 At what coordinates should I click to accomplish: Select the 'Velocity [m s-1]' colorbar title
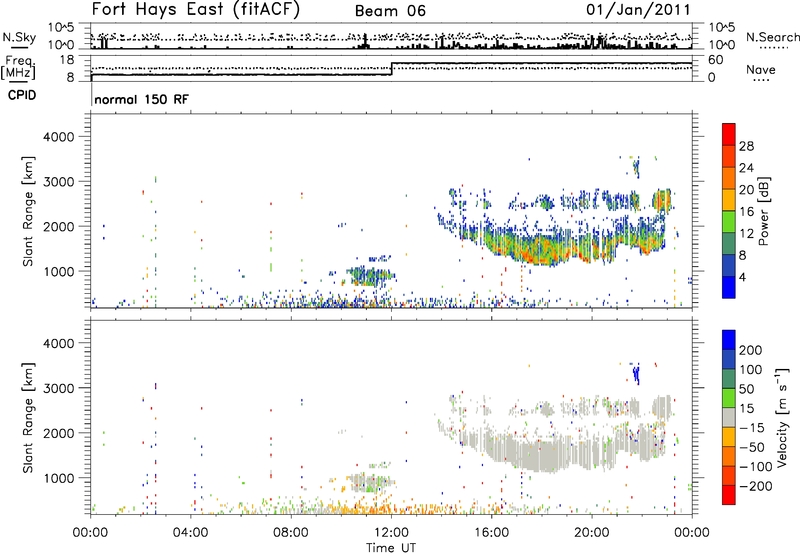pyautogui.click(x=782, y=417)
